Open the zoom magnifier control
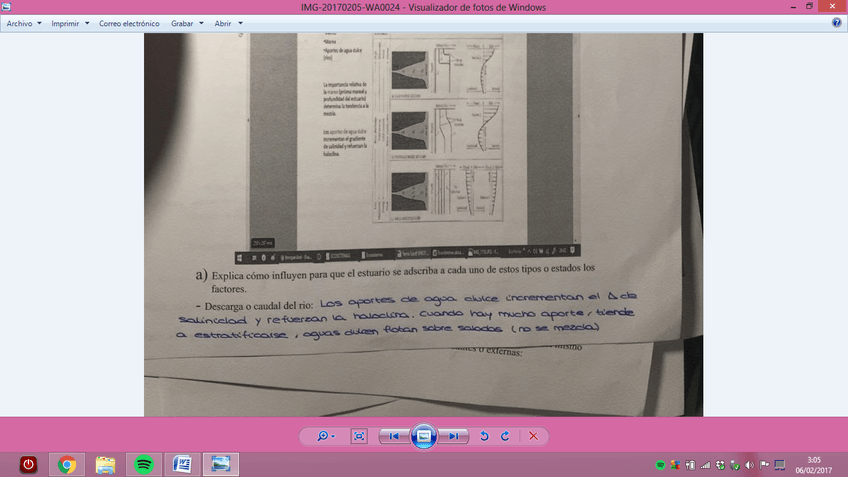848x477 pixels. click(x=326, y=436)
